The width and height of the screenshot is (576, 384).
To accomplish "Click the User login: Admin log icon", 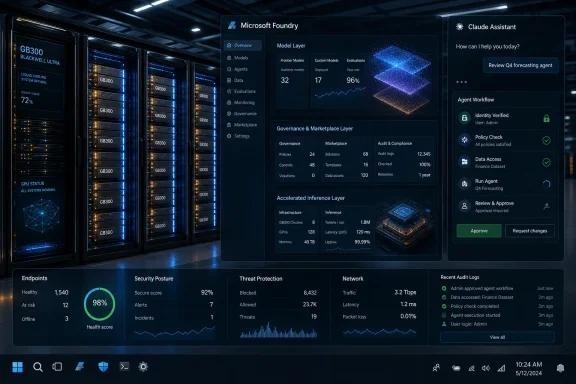I will click(x=444, y=324).
